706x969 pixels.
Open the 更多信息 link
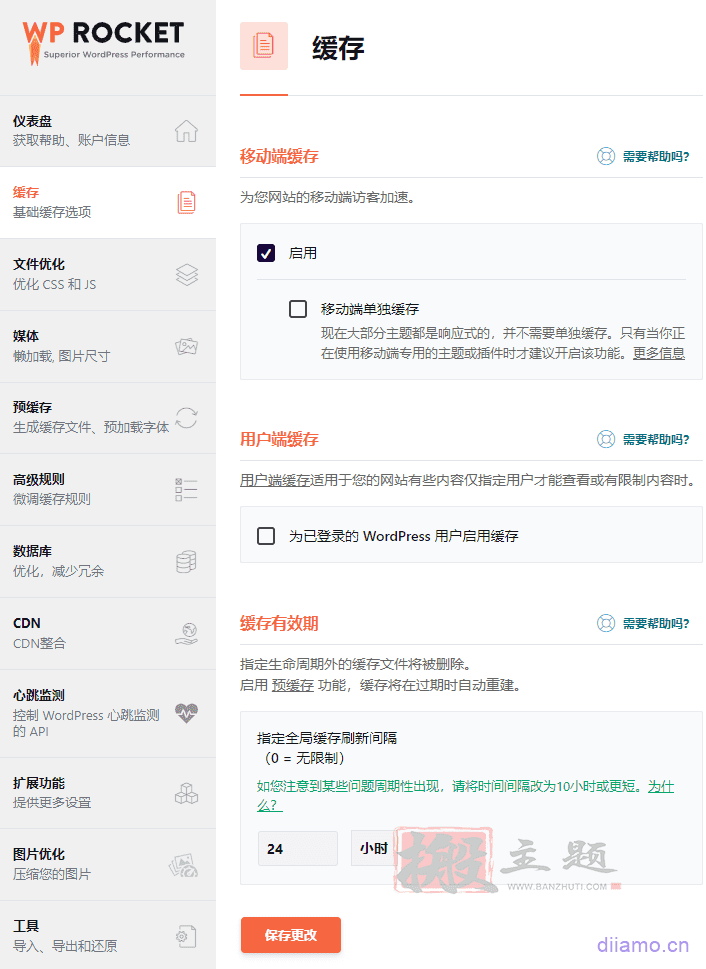[658, 353]
